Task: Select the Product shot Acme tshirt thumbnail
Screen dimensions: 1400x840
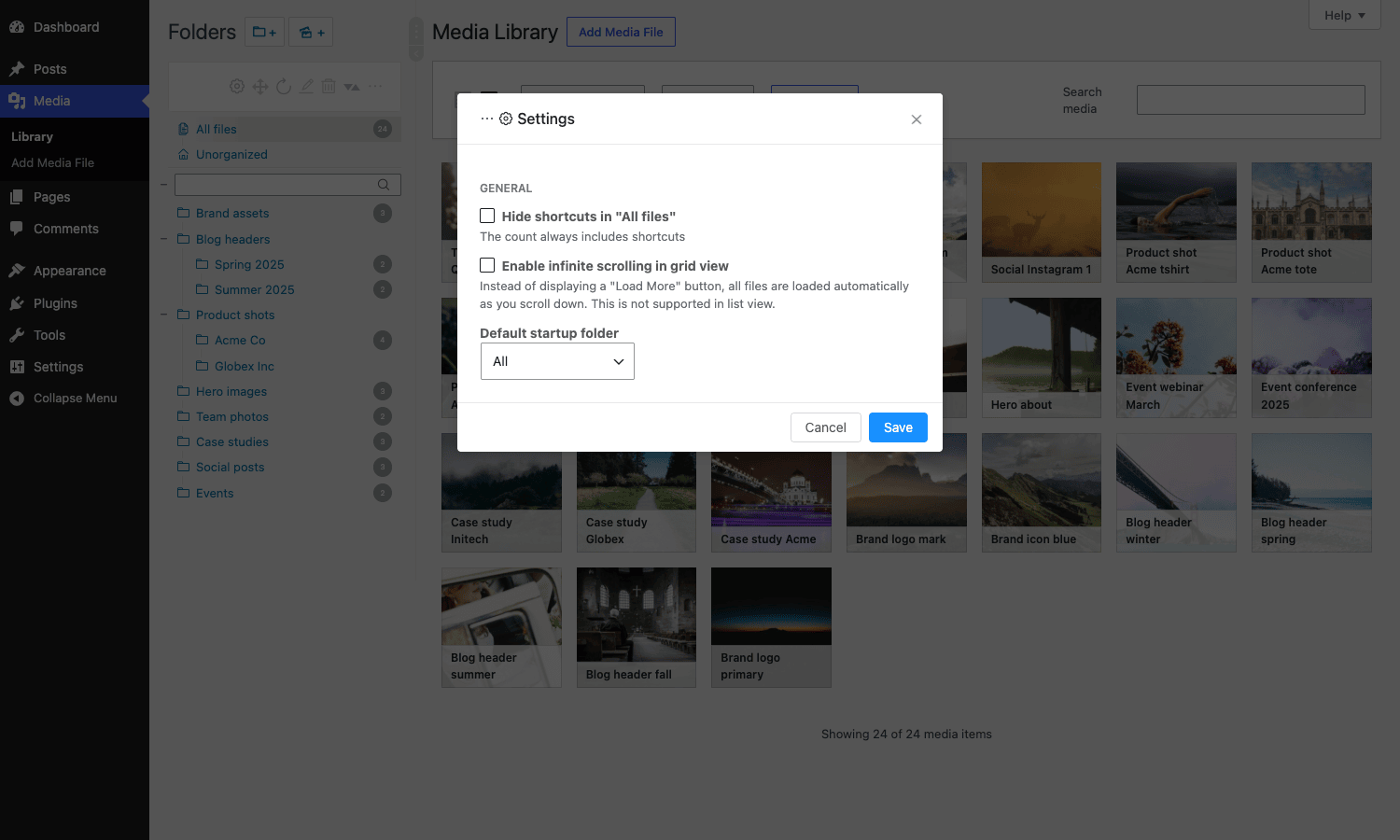Action: click(1176, 222)
